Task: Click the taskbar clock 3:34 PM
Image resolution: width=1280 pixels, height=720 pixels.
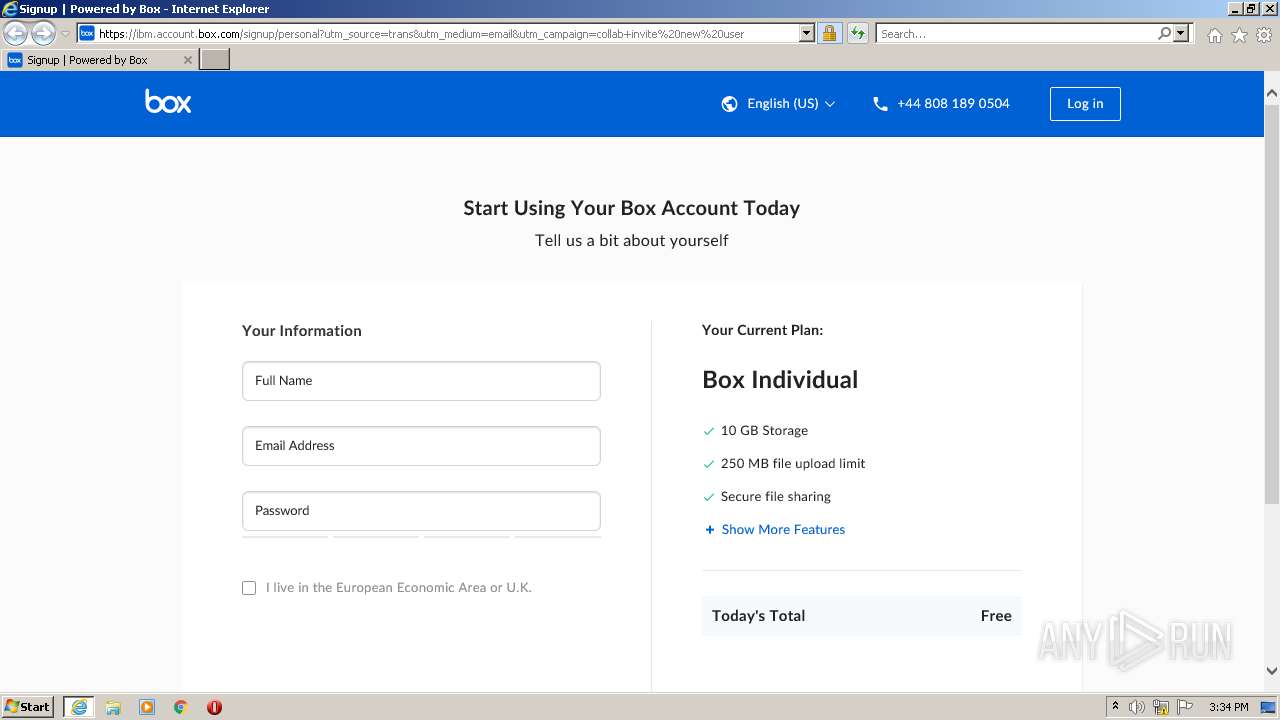Action: [x=1228, y=707]
